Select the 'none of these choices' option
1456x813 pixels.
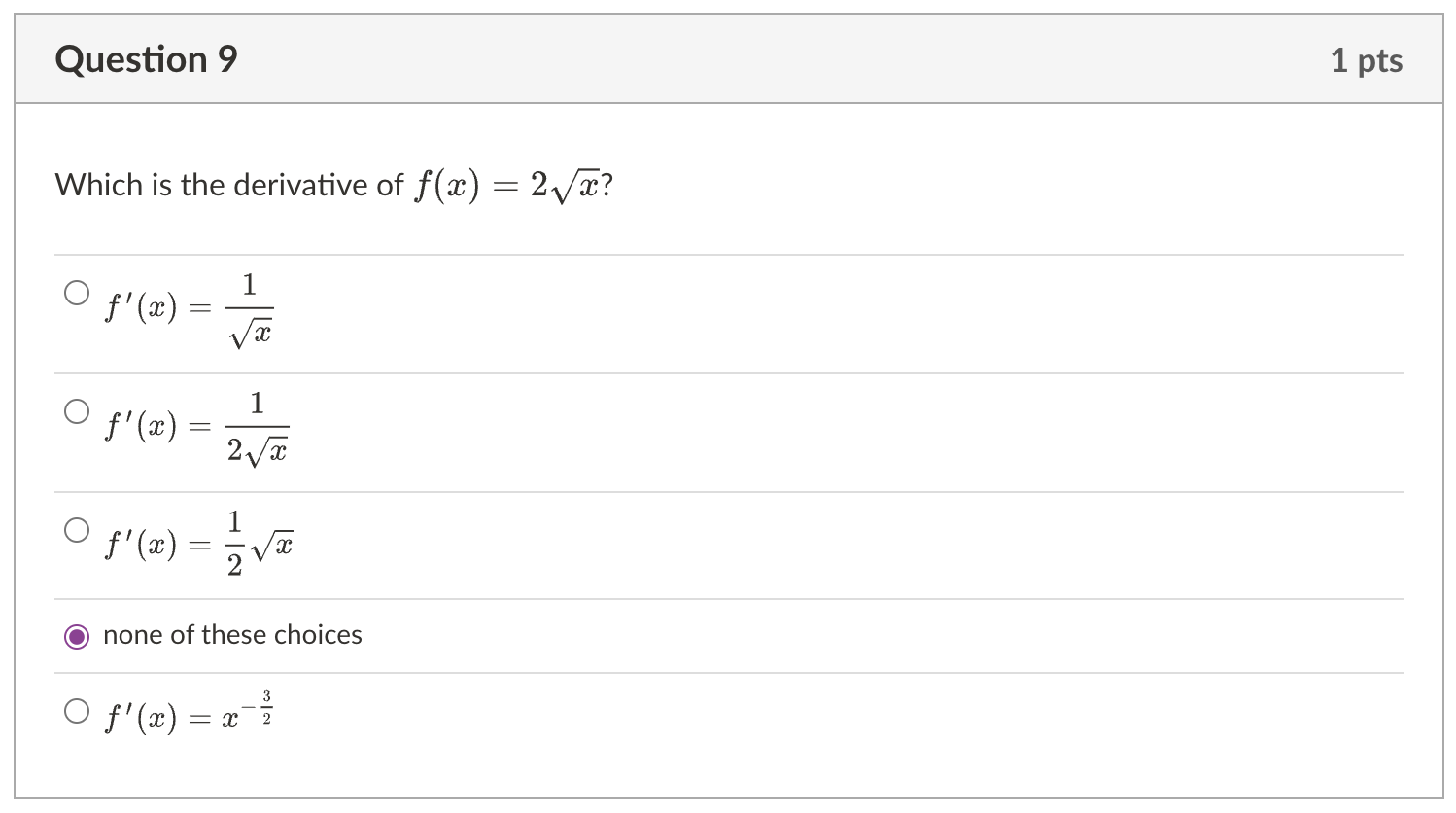(x=77, y=635)
